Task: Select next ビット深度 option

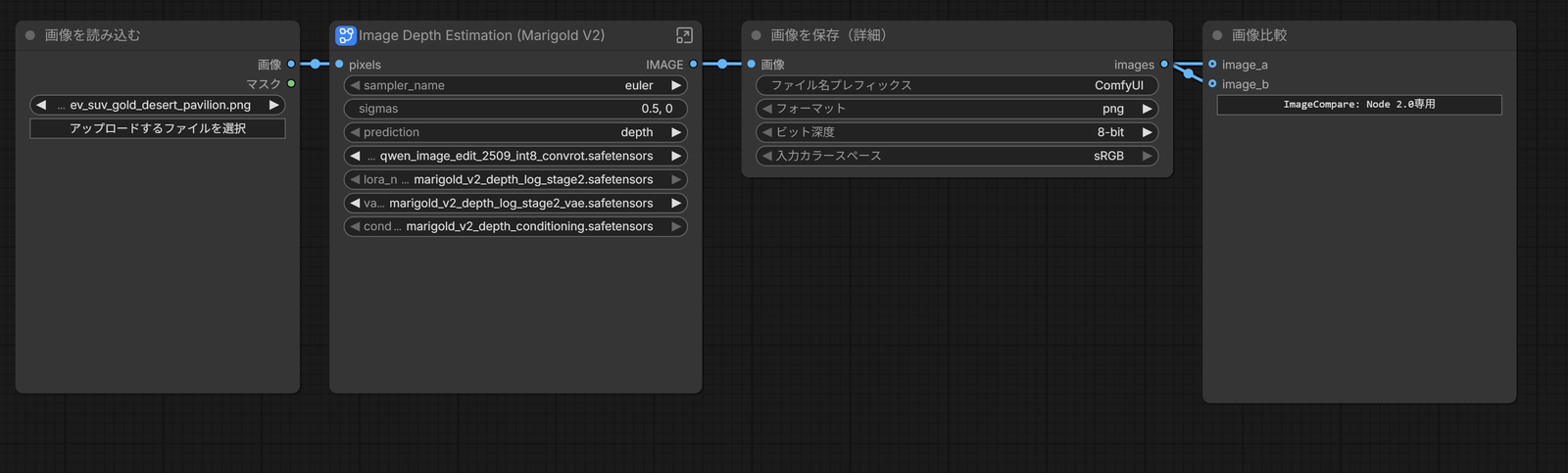Action: pos(1147,132)
